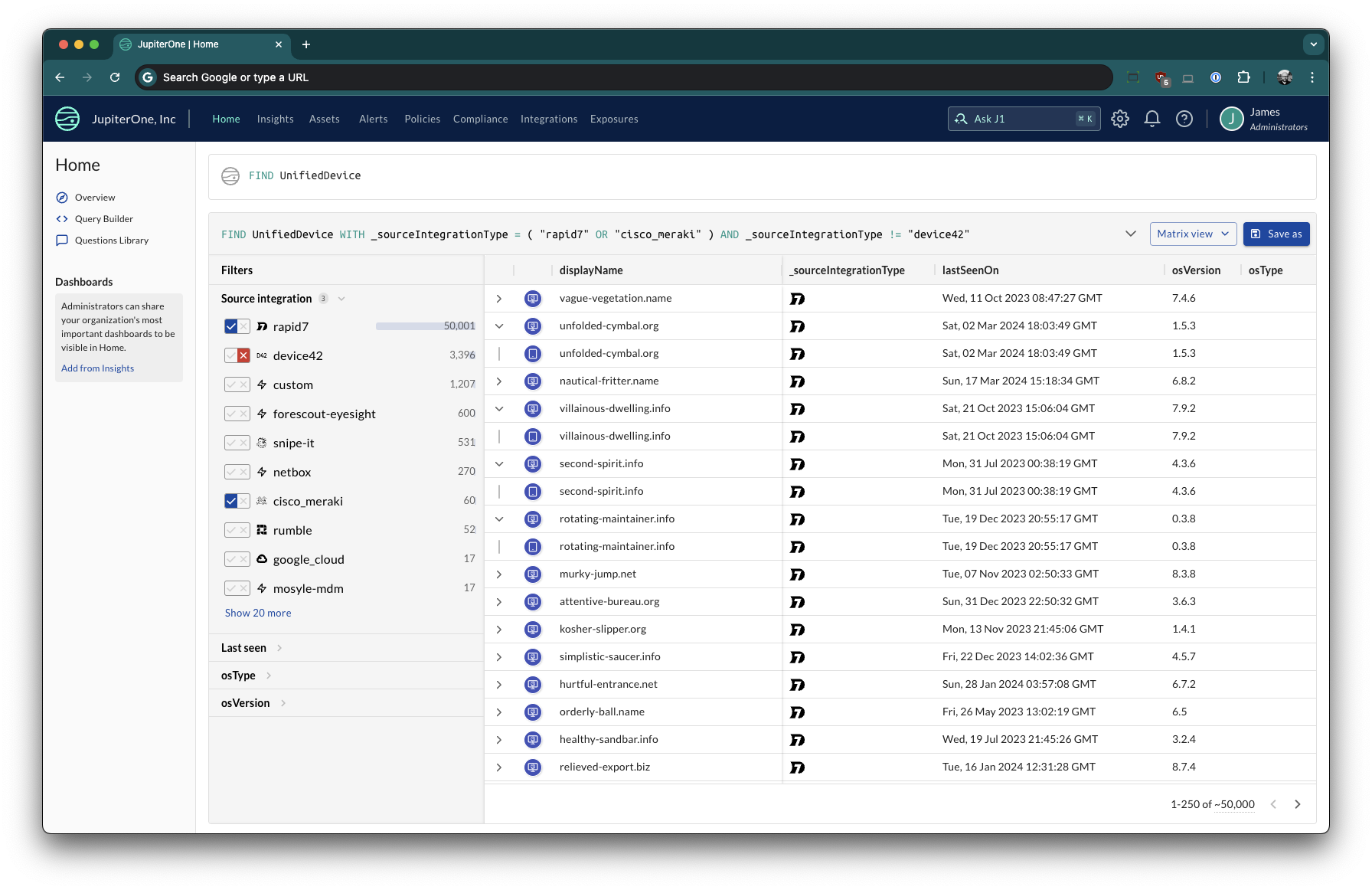
Task: Toggle the rumble filter checkbox
Action: click(x=237, y=530)
